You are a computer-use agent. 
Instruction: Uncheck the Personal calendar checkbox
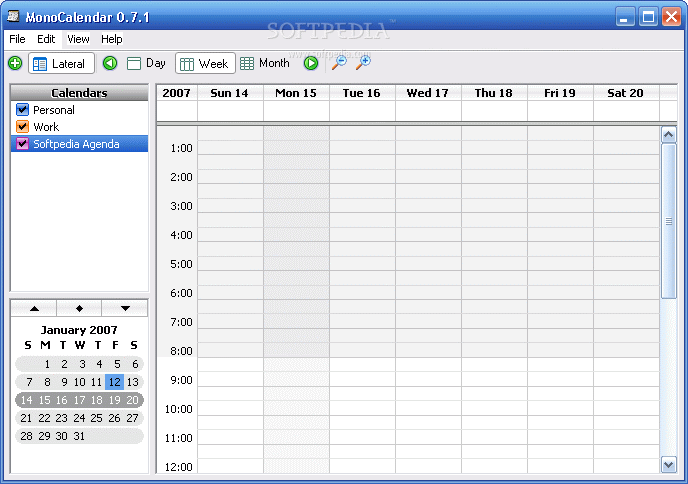(22, 109)
